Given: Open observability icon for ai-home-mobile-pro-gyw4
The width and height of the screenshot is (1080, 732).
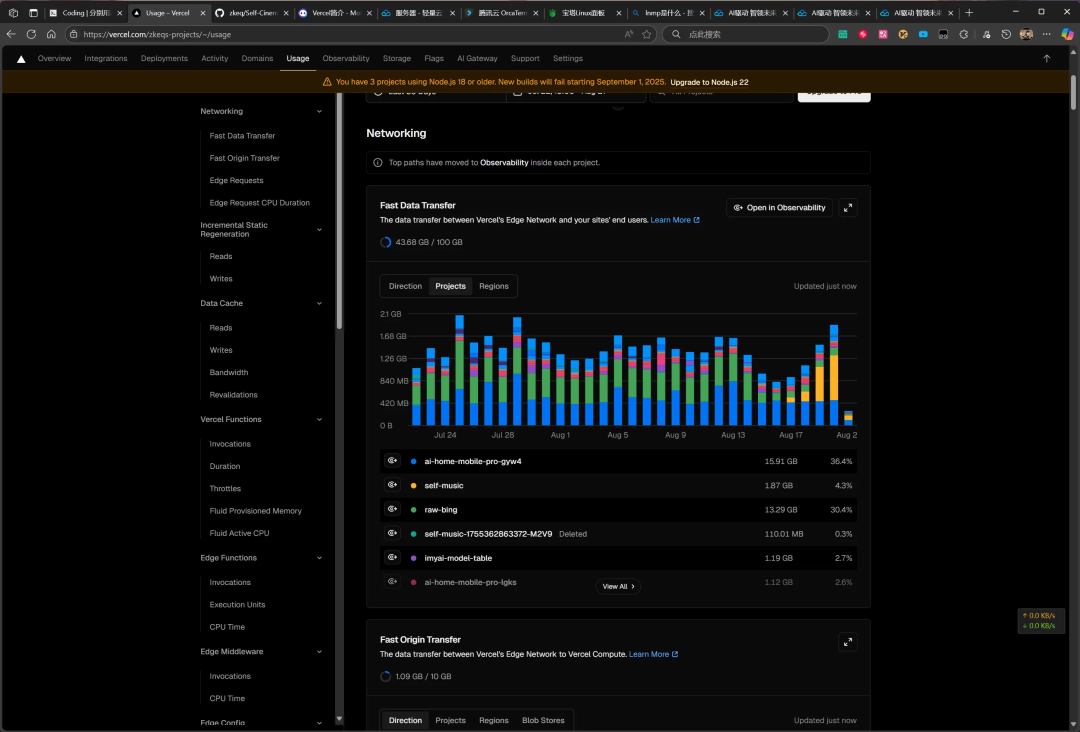Looking at the screenshot, I should 392,461.
